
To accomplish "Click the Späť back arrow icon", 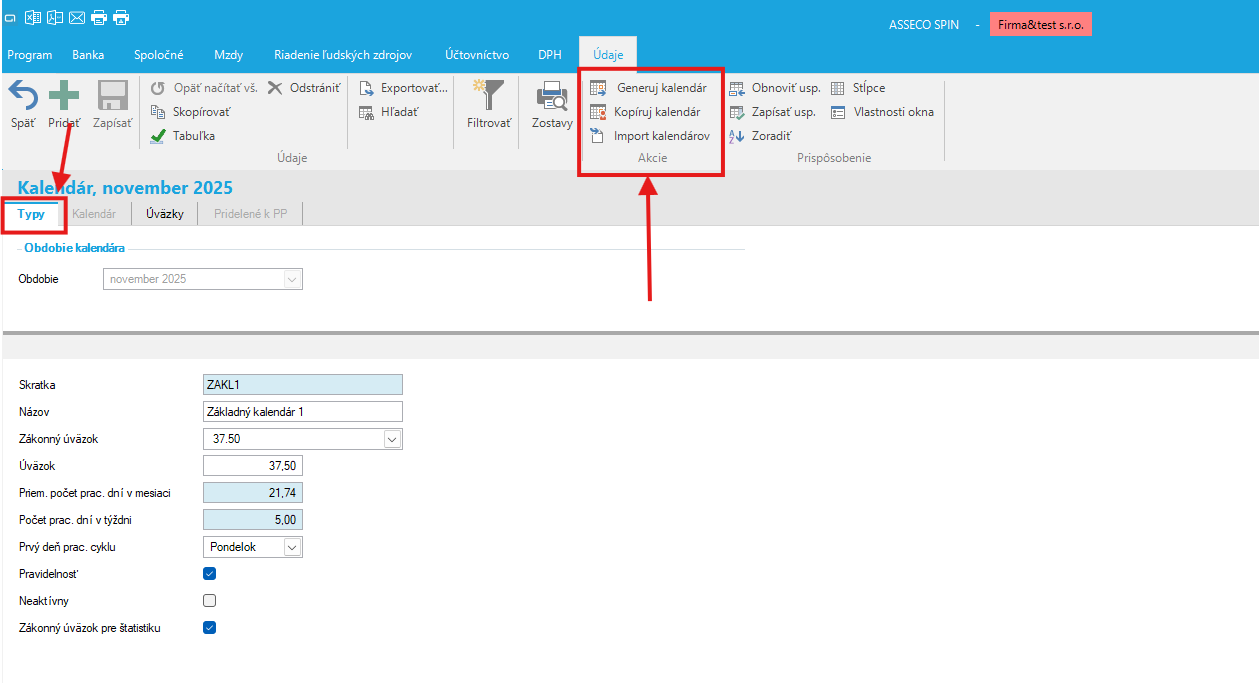I will [23, 97].
